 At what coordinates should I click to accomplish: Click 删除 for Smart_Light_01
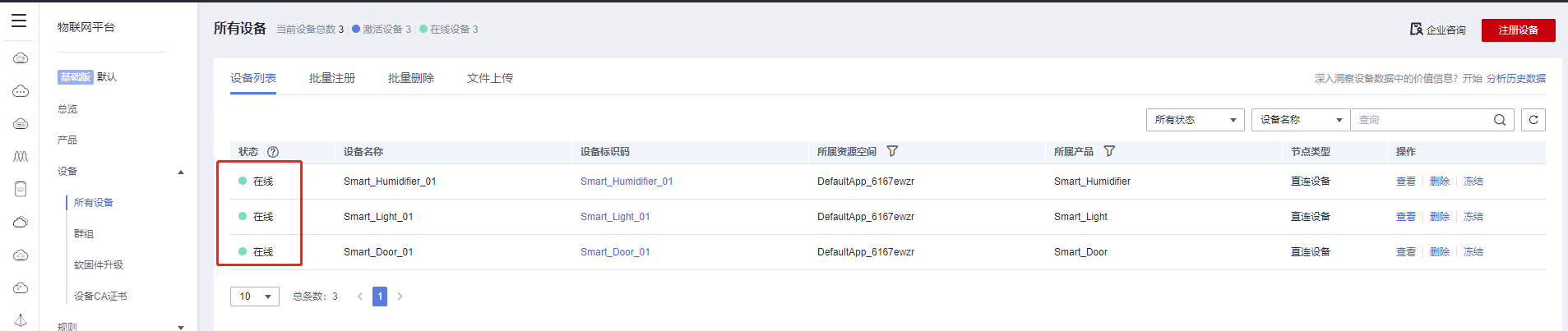[1439, 217]
